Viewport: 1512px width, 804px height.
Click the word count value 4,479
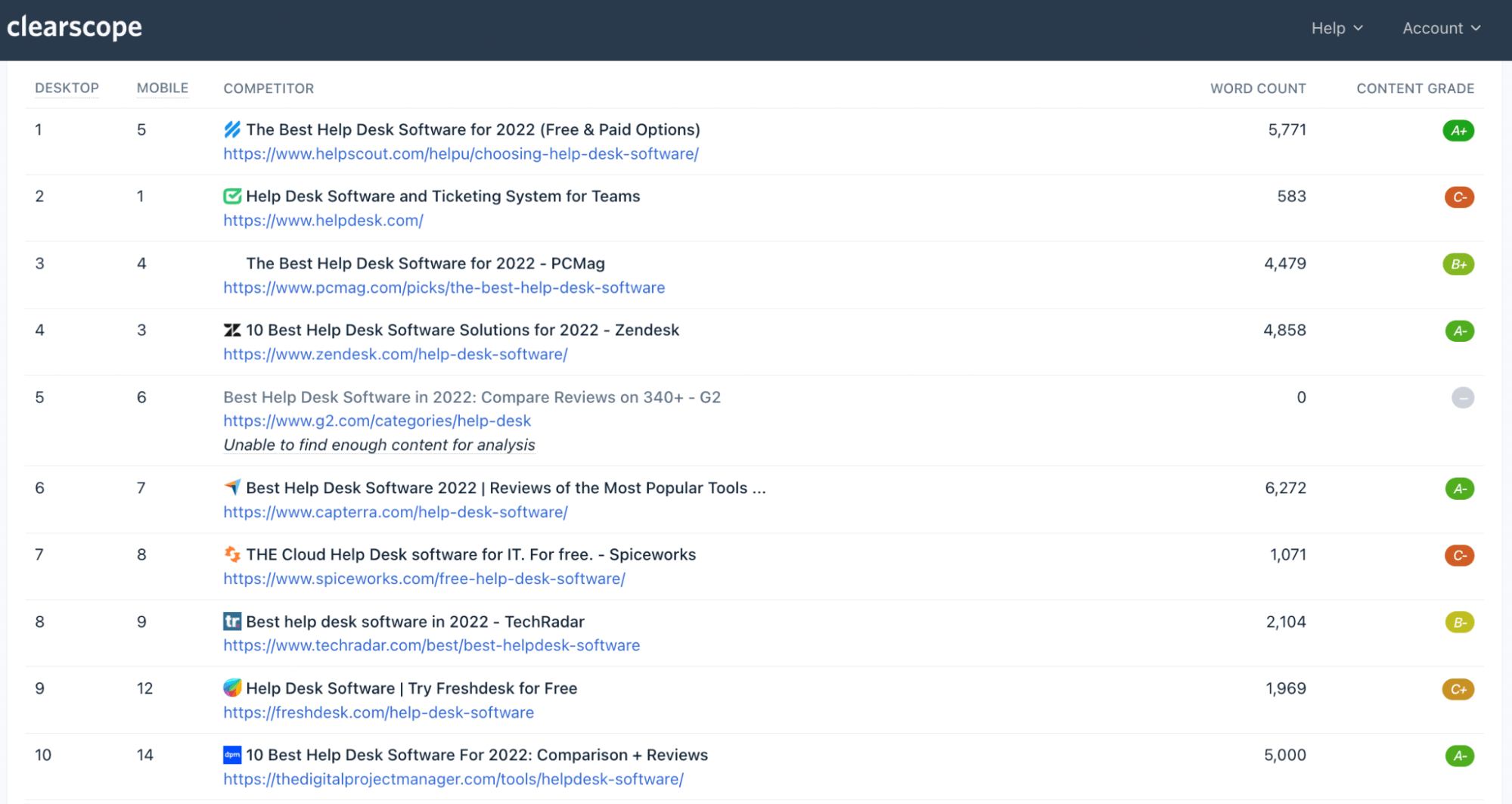pos(1285,263)
